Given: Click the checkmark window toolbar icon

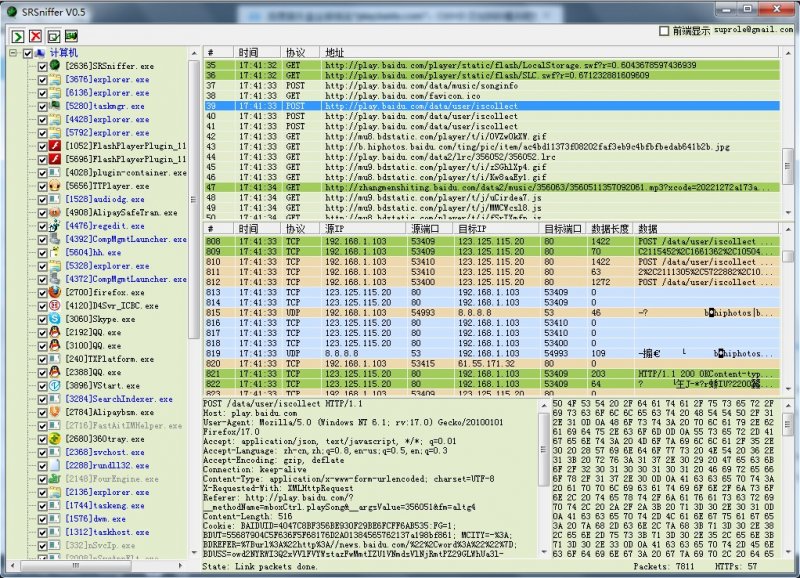Looking at the screenshot, I should [x=54, y=36].
